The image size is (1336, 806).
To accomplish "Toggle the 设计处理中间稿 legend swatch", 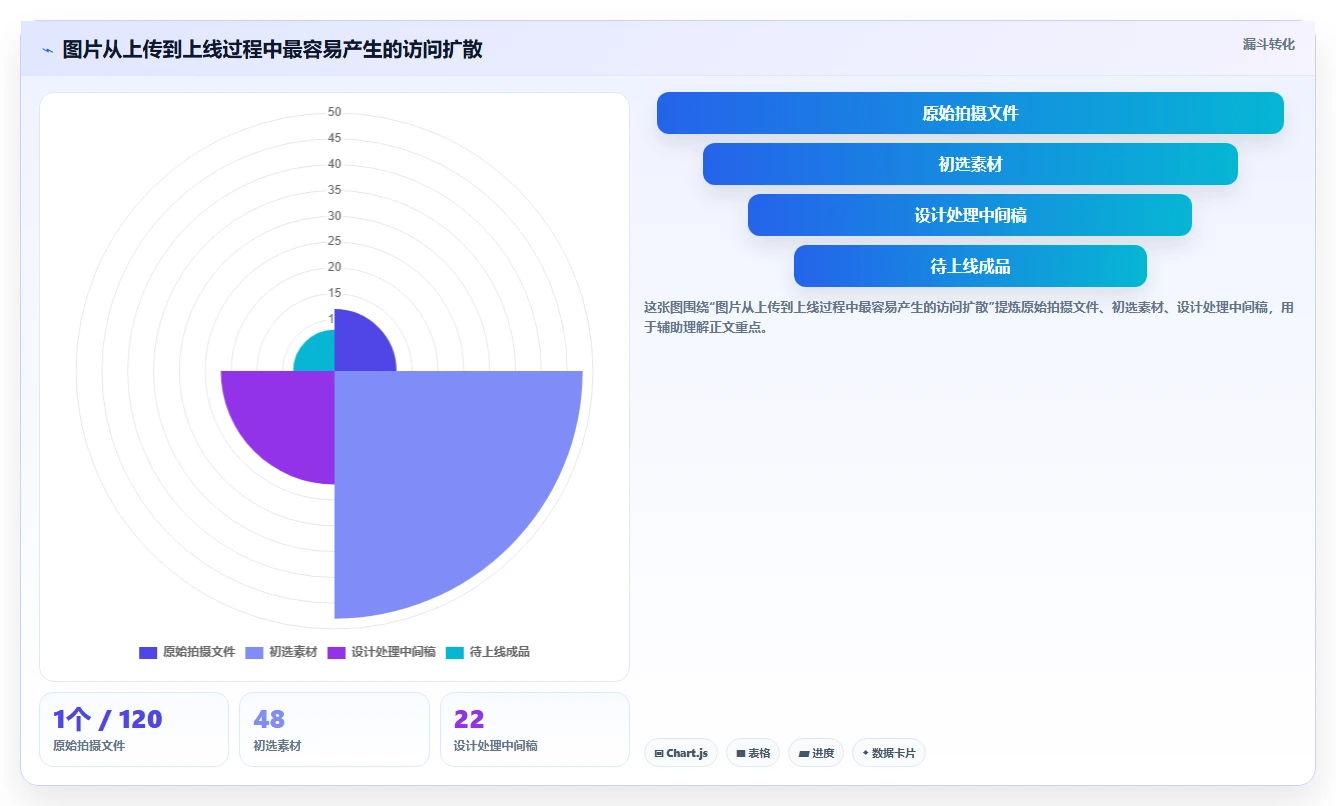I will pos(336,652).
